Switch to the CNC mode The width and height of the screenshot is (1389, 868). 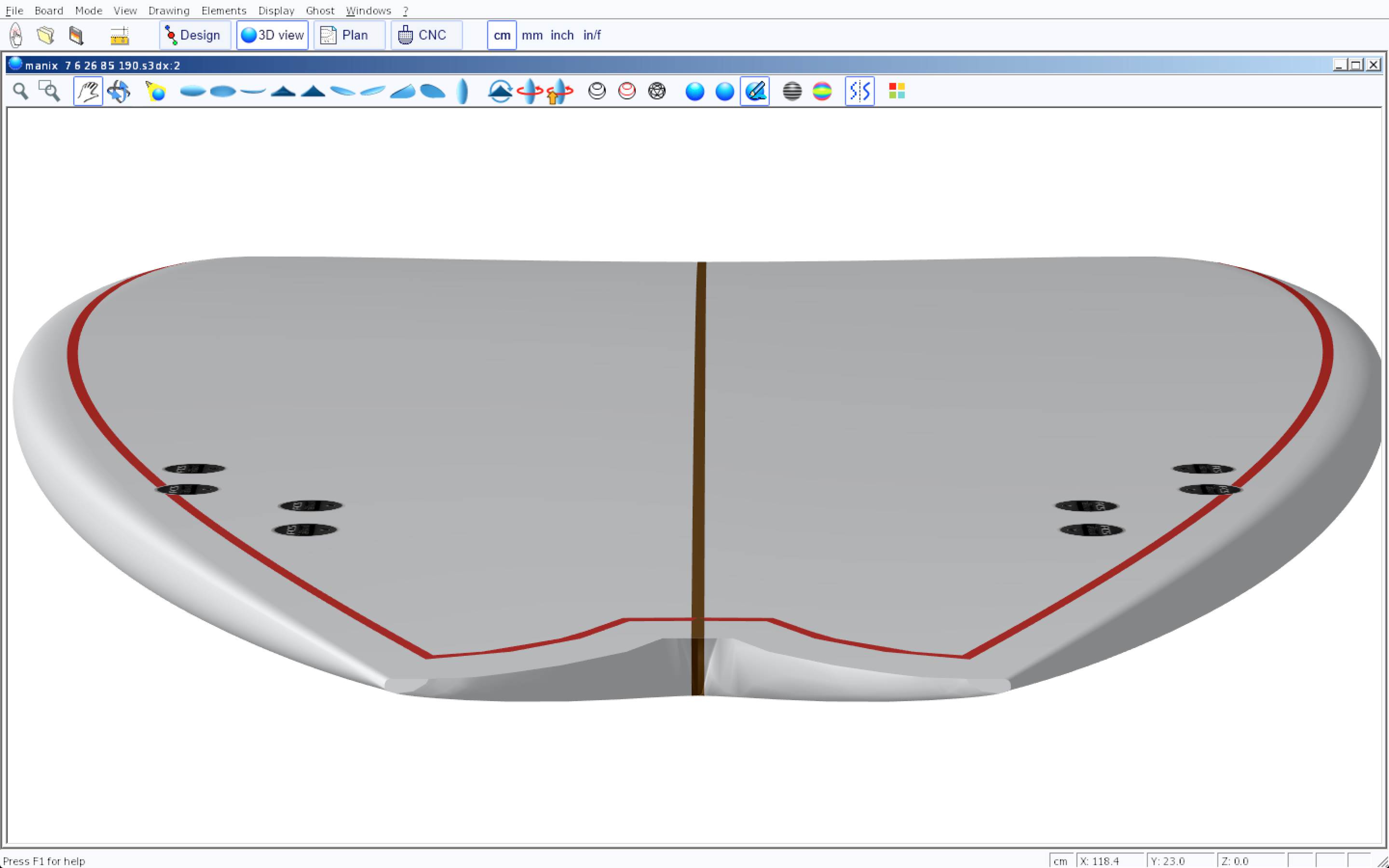tap(426, 36)
